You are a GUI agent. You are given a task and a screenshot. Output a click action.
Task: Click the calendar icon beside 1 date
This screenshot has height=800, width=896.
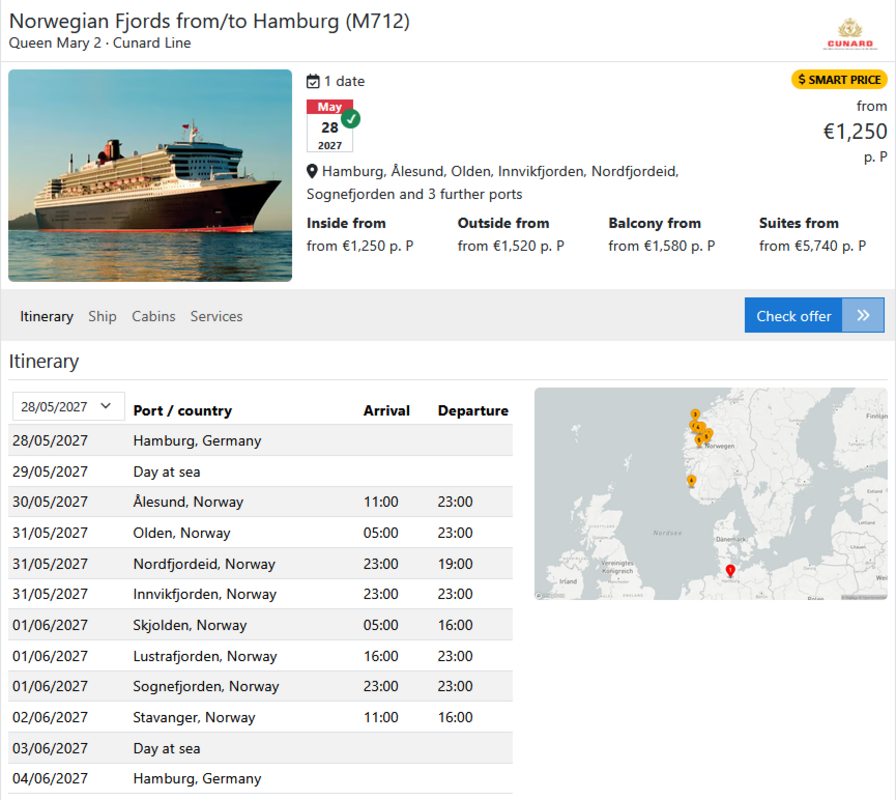tap(313, 82)
